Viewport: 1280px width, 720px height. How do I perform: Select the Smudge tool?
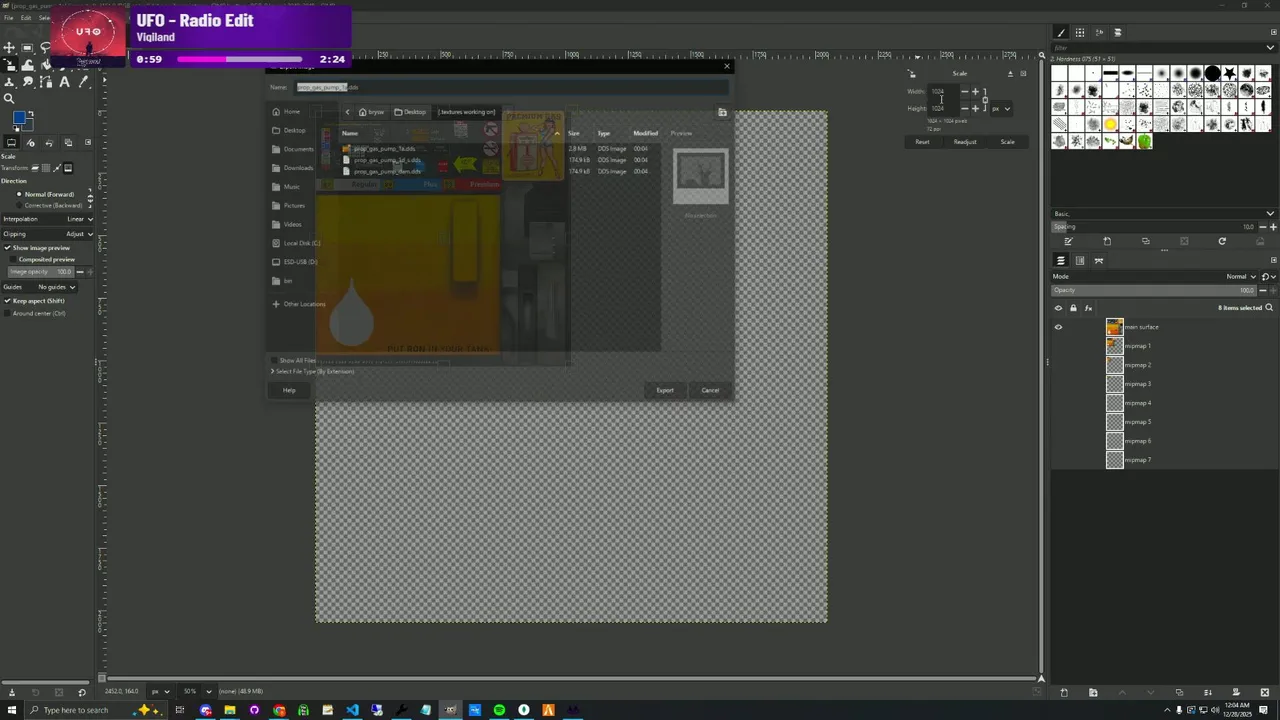(27, 81)
